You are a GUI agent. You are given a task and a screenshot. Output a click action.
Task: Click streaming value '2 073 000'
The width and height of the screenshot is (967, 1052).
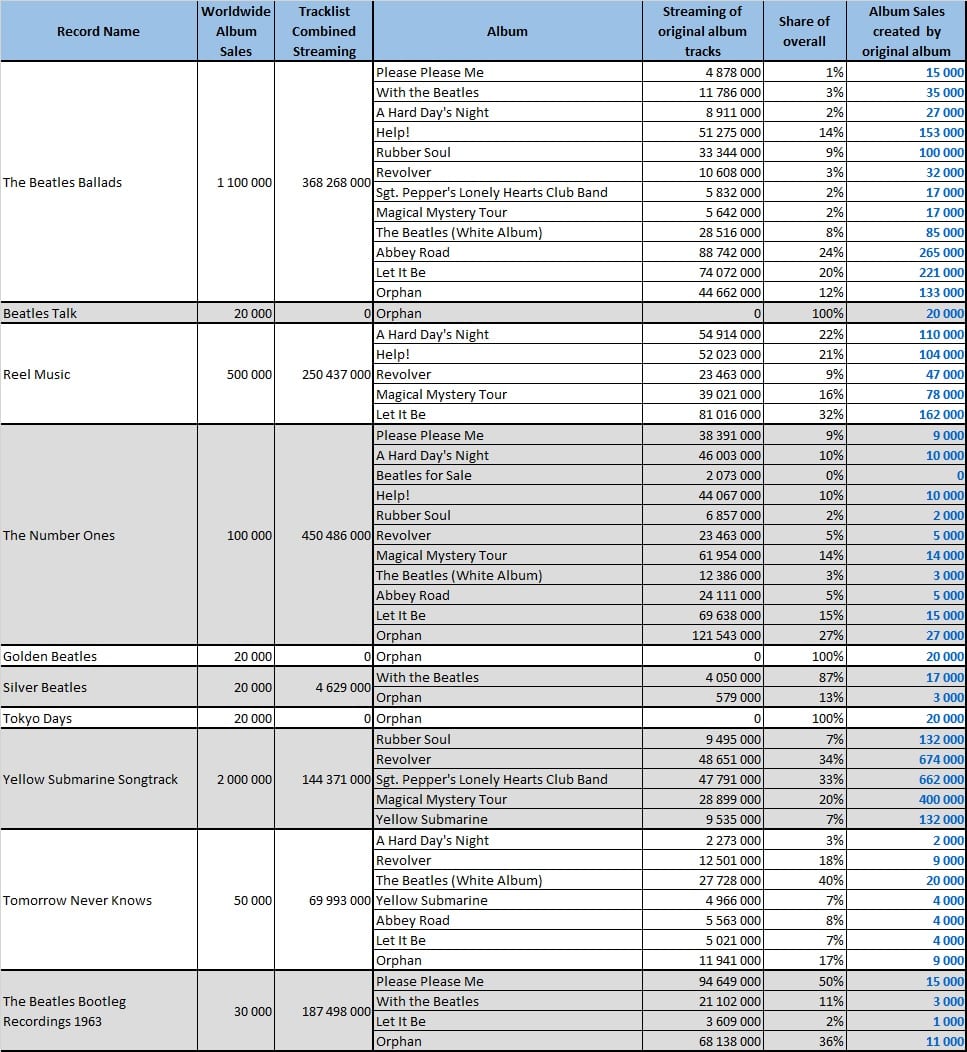click(733, 476)
